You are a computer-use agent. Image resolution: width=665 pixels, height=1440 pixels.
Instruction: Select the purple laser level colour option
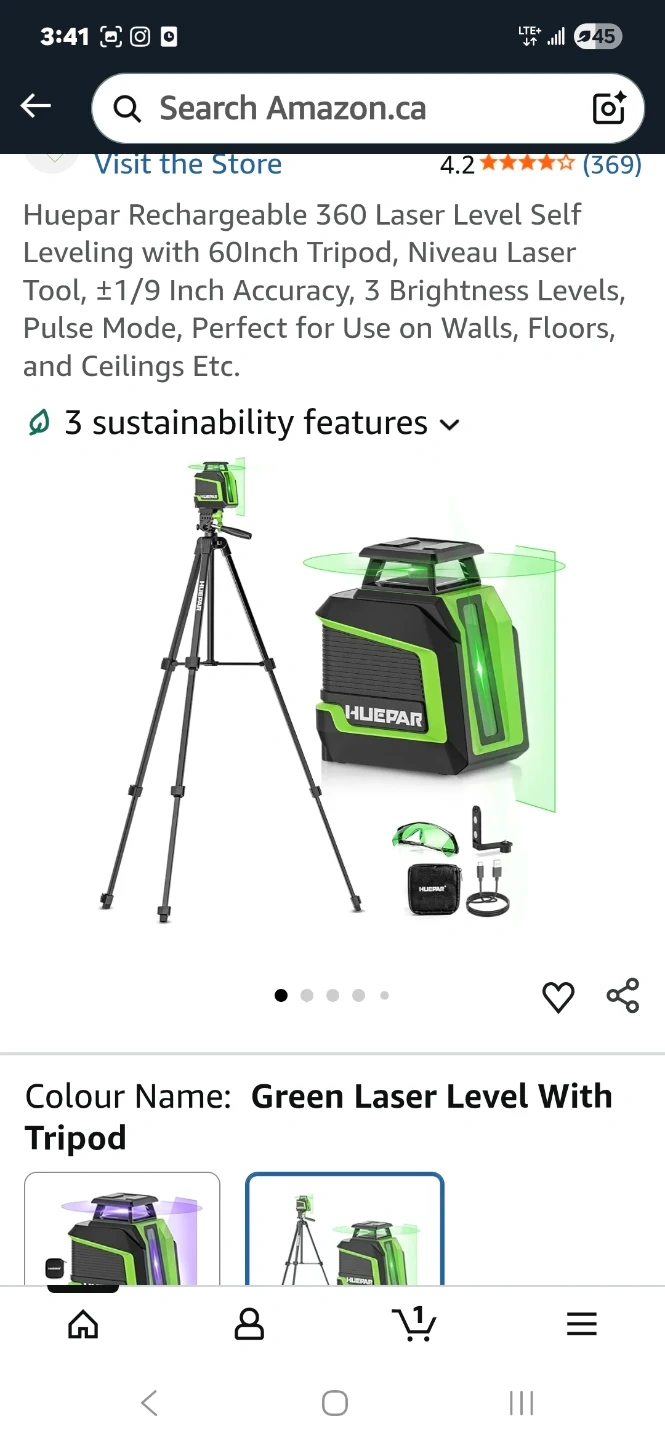122,1229
